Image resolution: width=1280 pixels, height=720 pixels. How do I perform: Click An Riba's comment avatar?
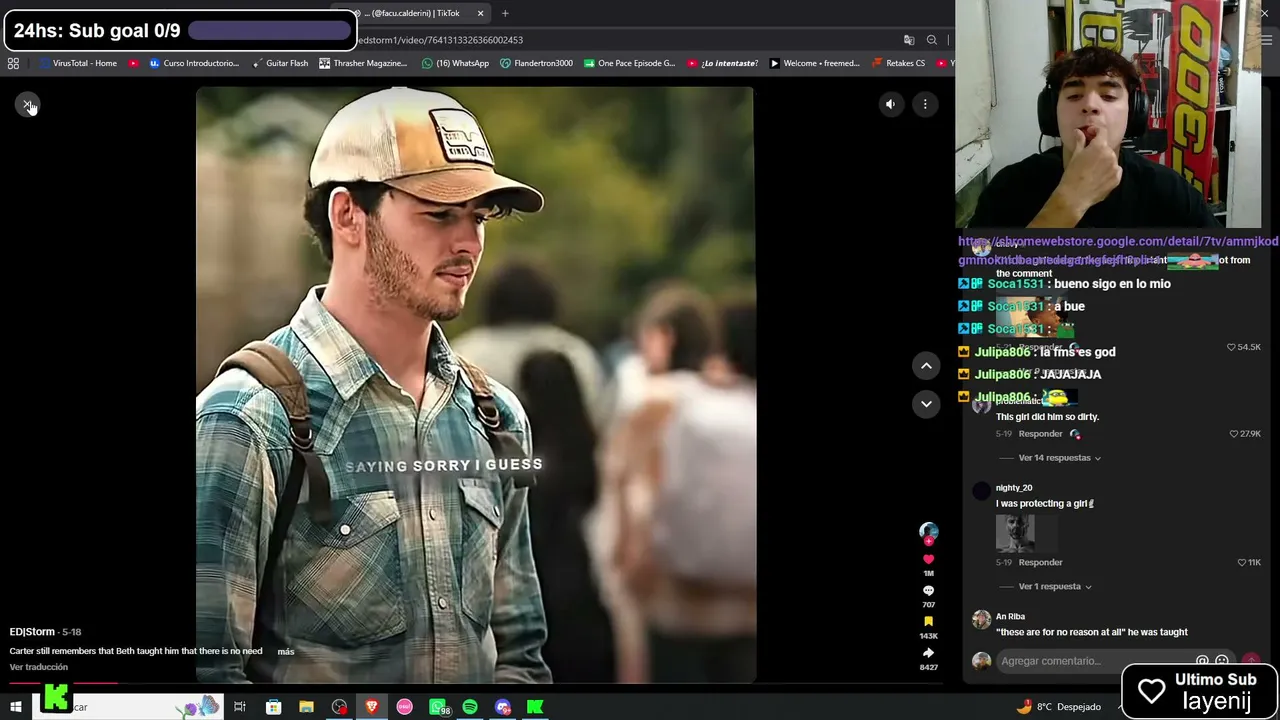tap(981, 620)
